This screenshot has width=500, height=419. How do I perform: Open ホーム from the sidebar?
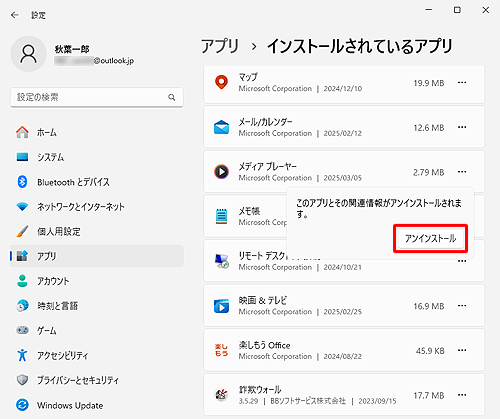point(97,132)
